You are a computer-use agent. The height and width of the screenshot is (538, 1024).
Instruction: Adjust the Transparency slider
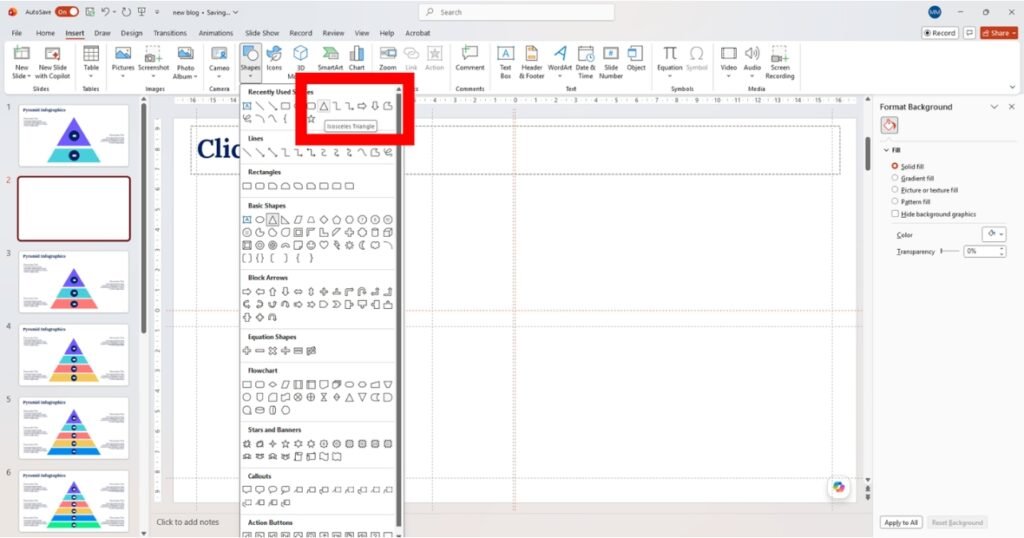coord(950,251)
